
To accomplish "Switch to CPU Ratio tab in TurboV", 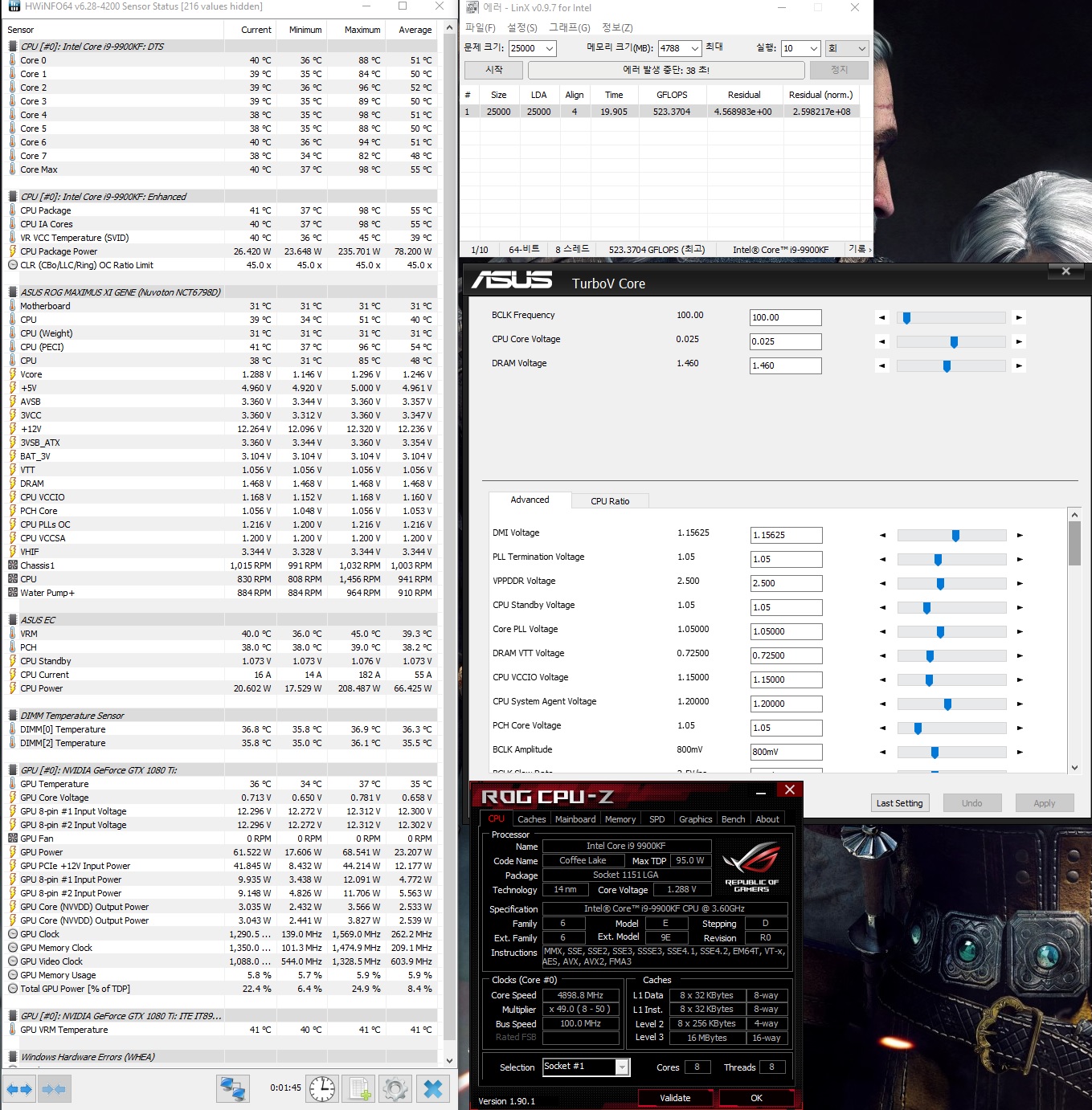I will point(610,501).
